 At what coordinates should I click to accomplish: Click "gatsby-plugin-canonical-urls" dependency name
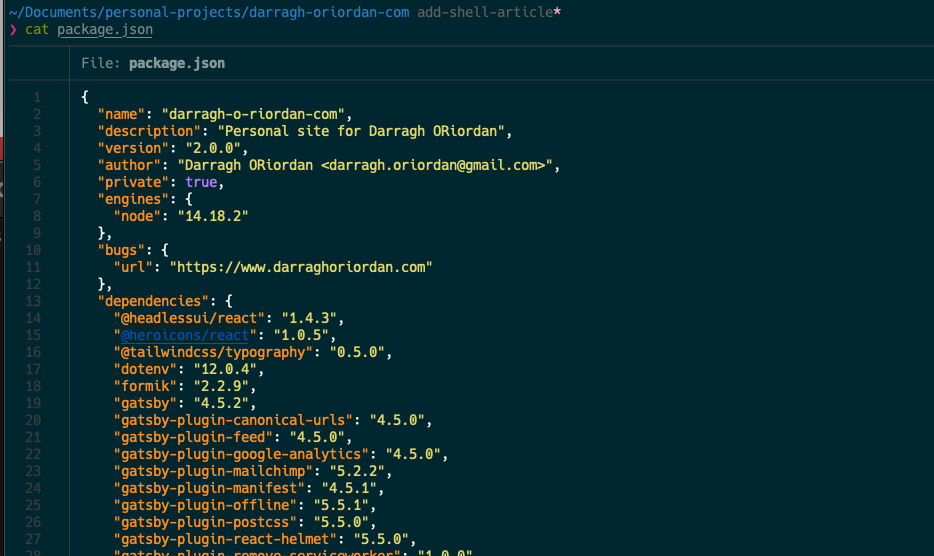click(x=234, y=420)
